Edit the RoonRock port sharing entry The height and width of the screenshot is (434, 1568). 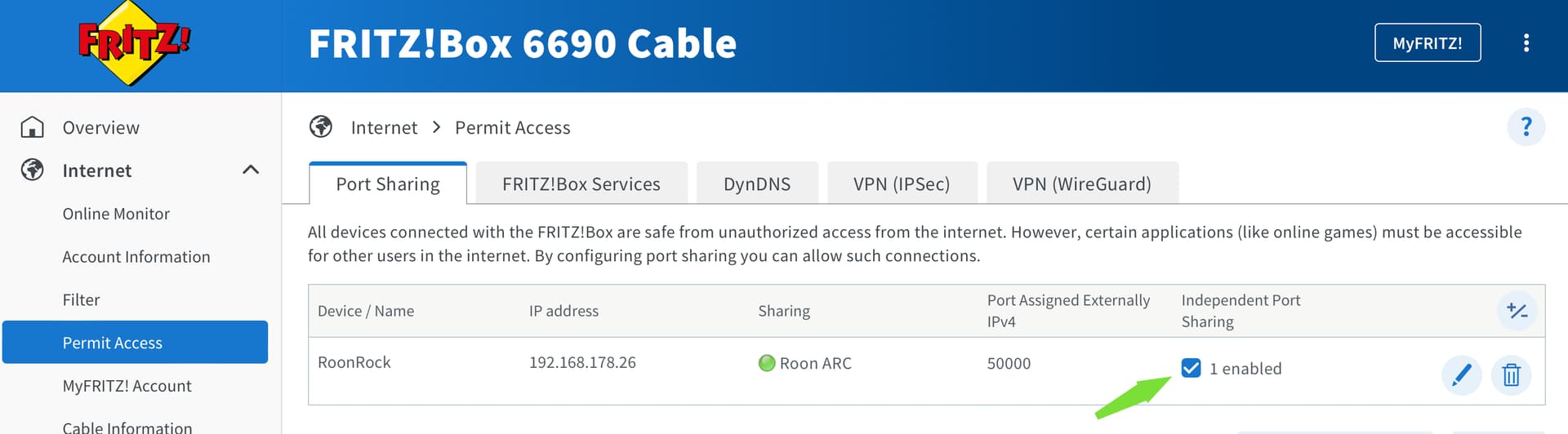coord(1461,375)
